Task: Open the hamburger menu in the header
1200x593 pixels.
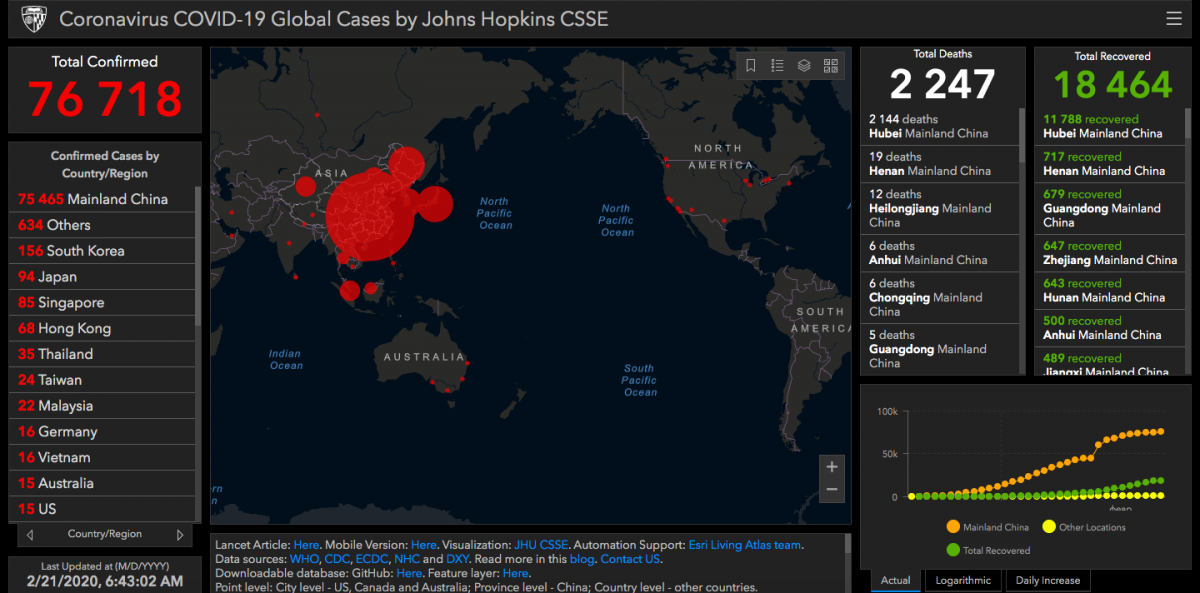Action: (1173, 19)
